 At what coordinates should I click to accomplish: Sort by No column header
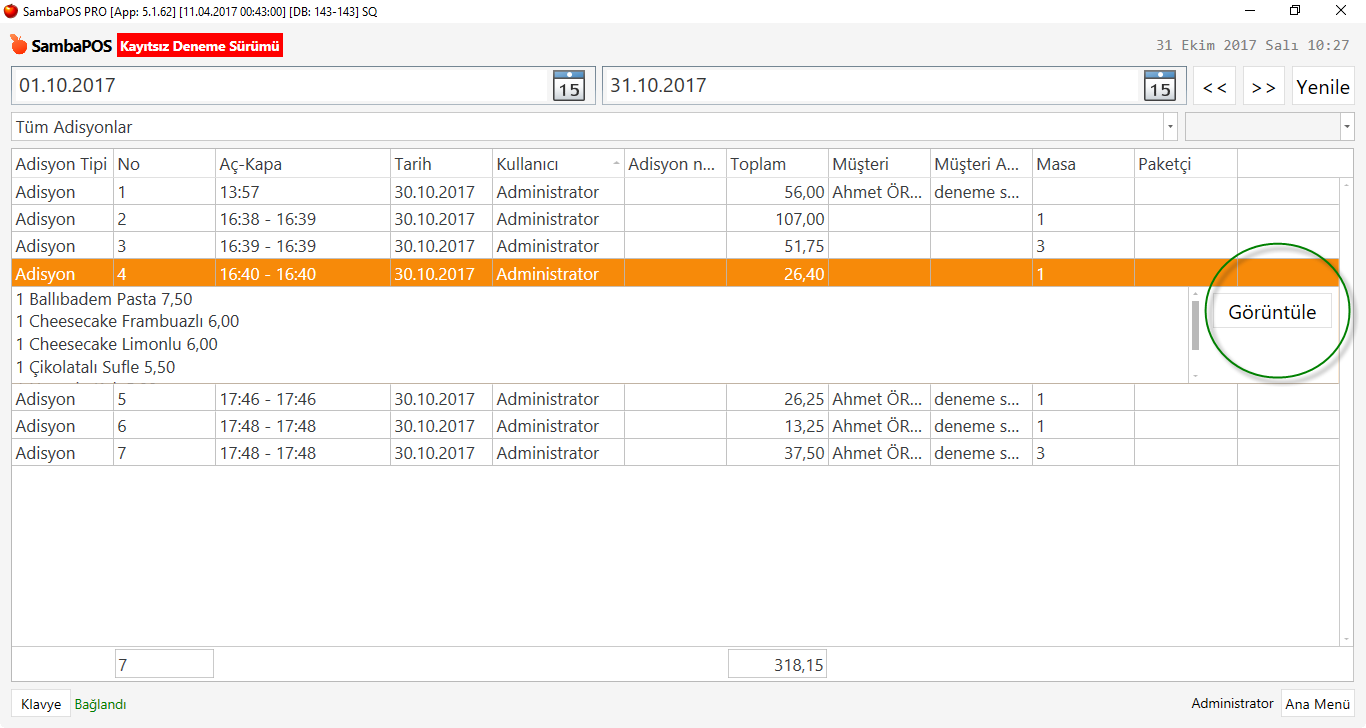[x=165, y=164]
